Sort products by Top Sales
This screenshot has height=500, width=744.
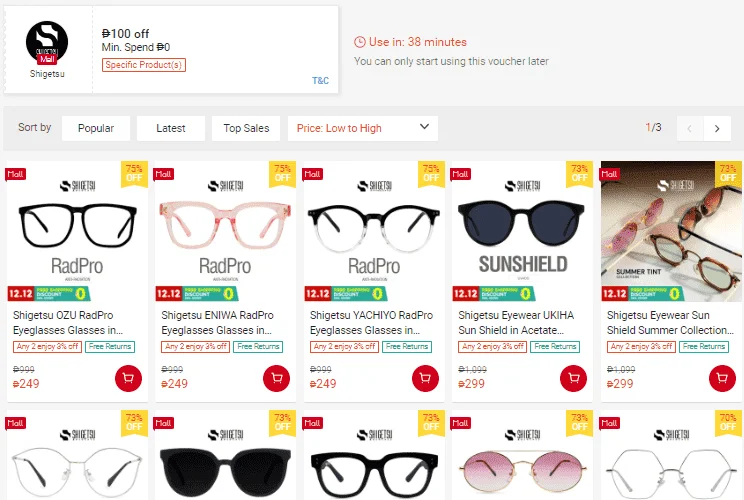coord(246,128)
